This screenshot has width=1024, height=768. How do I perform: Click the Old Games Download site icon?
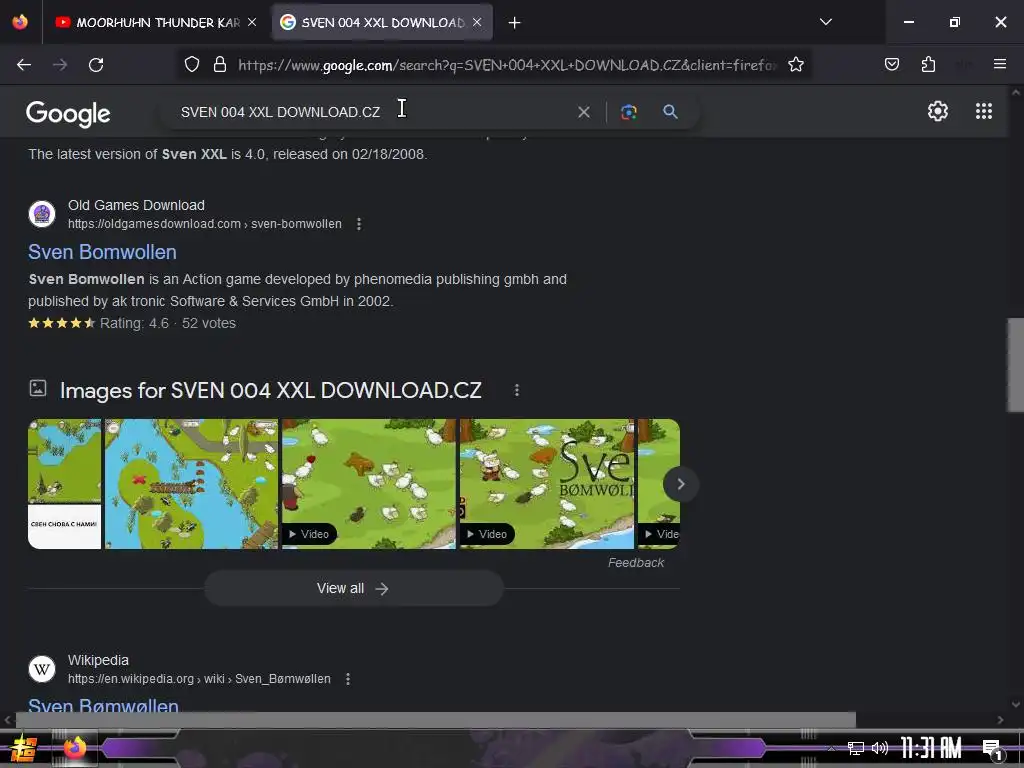pos(42,214)
